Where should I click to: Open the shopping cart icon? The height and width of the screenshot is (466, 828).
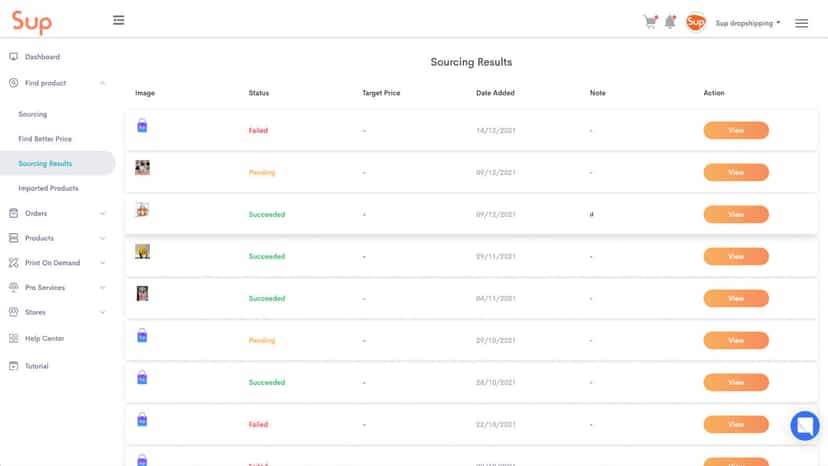[650, 22]
